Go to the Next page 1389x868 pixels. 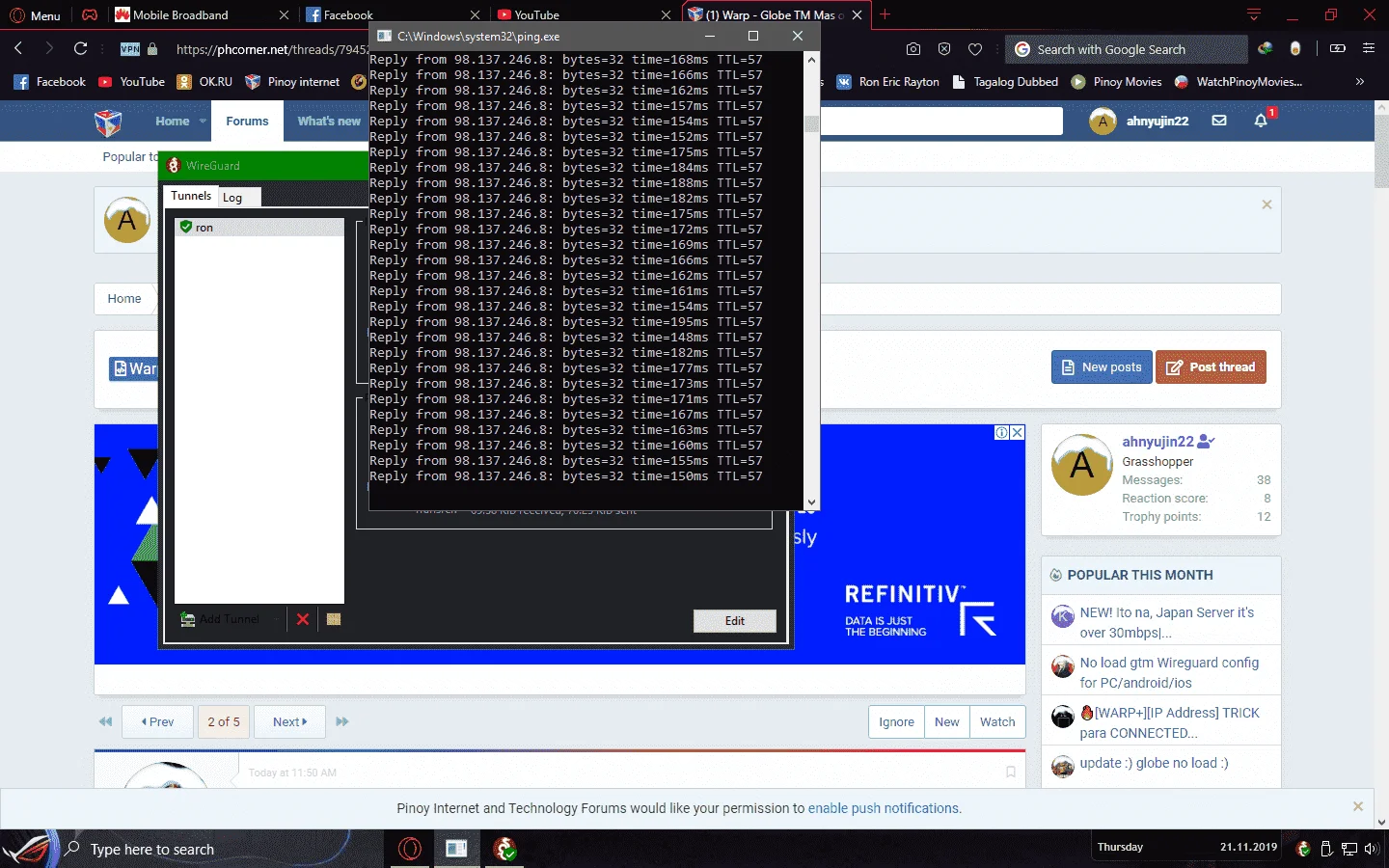(x=289, y=721)
